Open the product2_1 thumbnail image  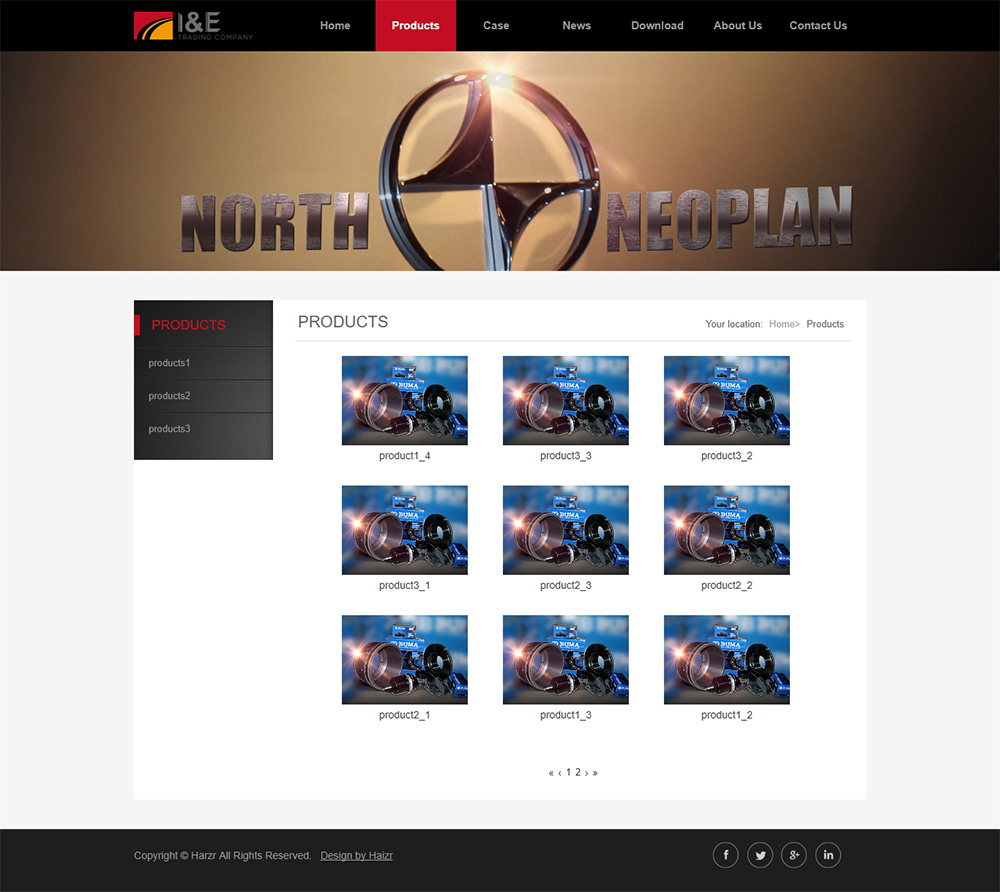point(404,660)
